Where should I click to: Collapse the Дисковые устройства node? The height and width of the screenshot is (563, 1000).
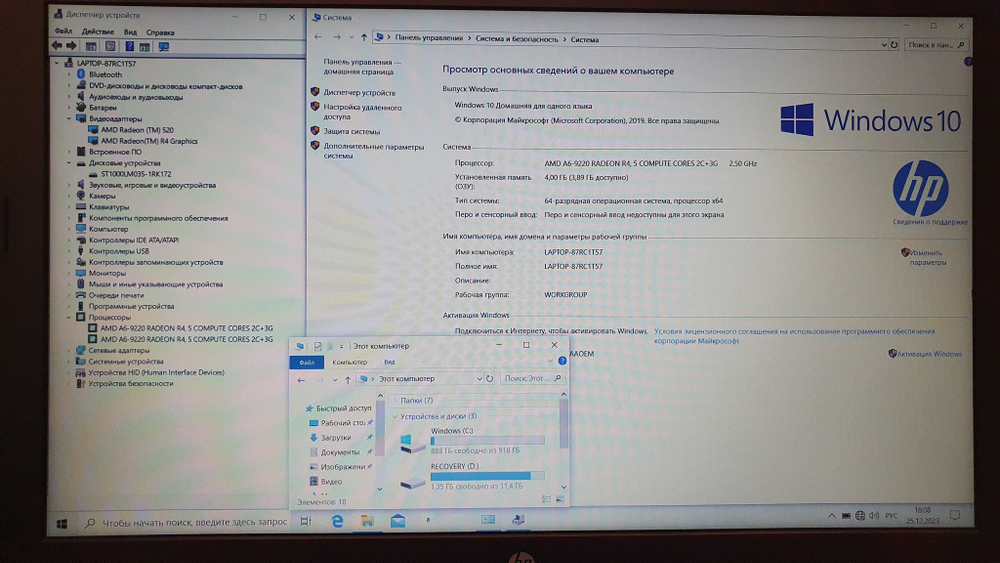click(69, 163)
